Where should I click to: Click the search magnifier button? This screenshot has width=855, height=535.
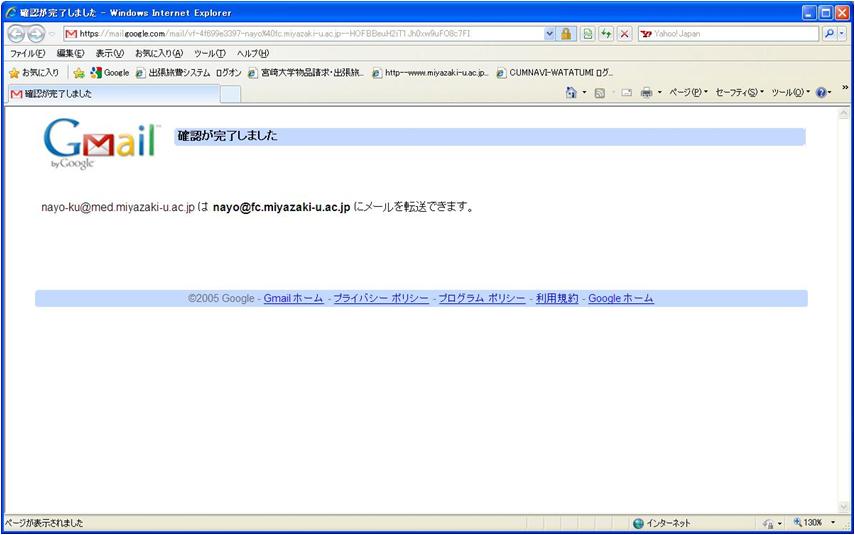pyautogui.click(x=829, y=33)
